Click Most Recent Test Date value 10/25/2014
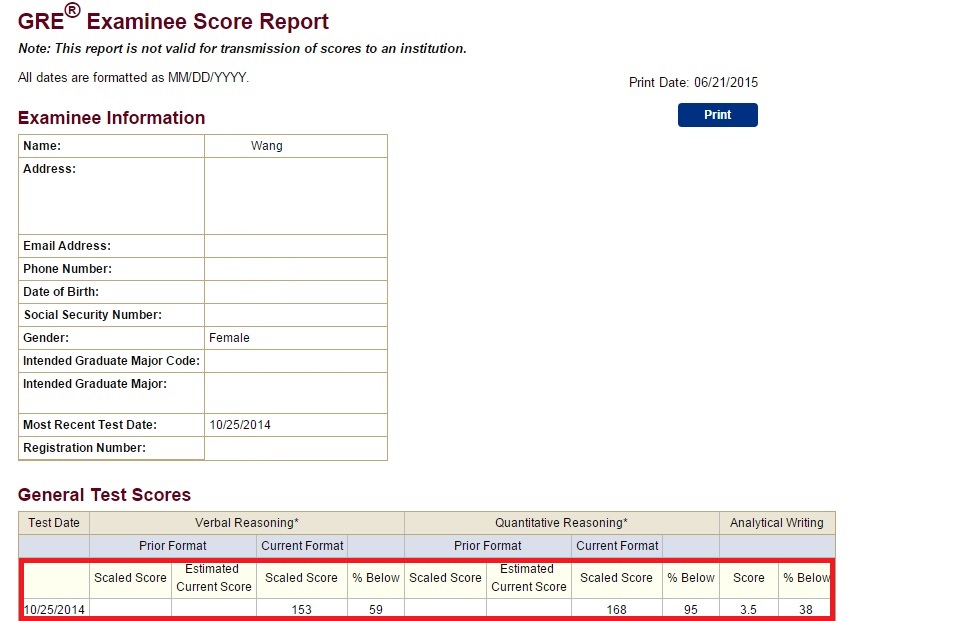The height and width of the screenshot is (621, 977). click(x=240, y=425)
